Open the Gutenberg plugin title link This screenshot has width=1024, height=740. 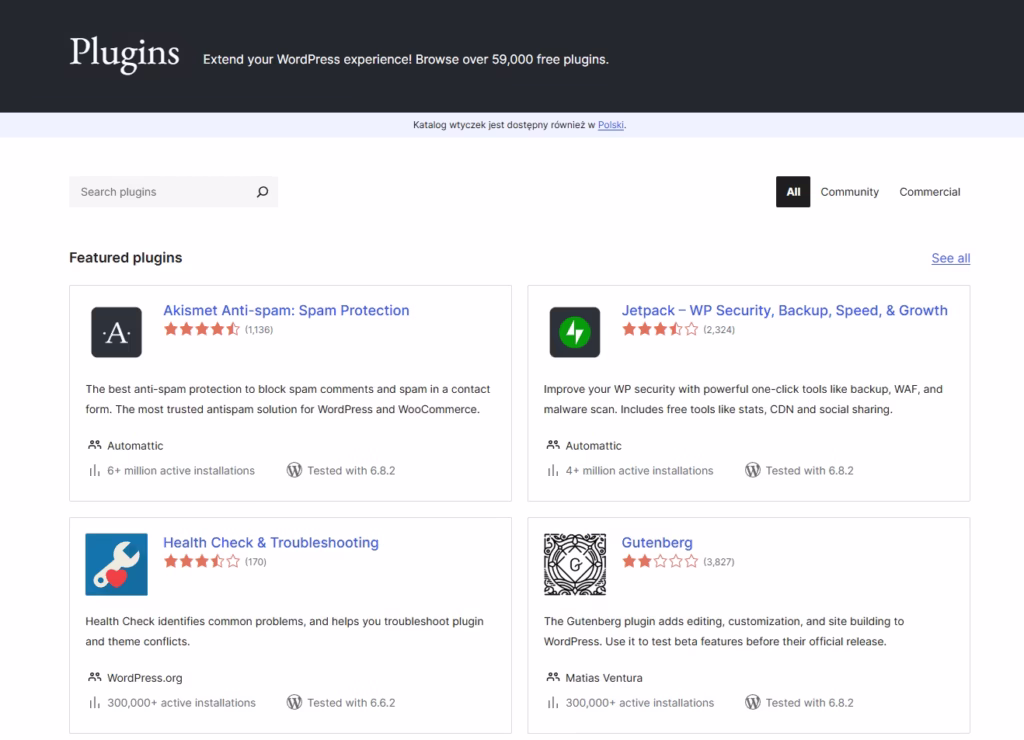(x=657, y=542)
